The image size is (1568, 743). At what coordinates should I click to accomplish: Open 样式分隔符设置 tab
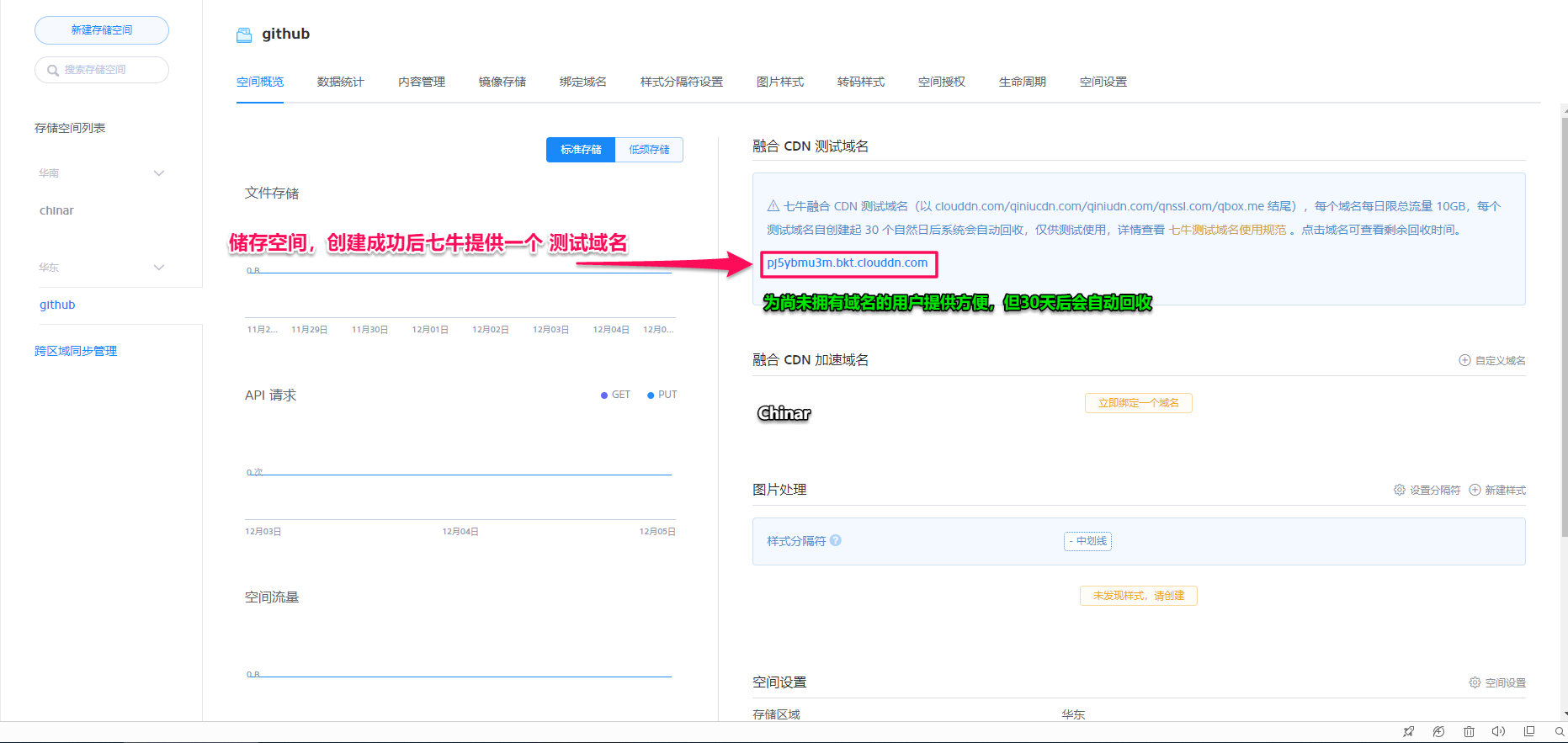[682, 82]
